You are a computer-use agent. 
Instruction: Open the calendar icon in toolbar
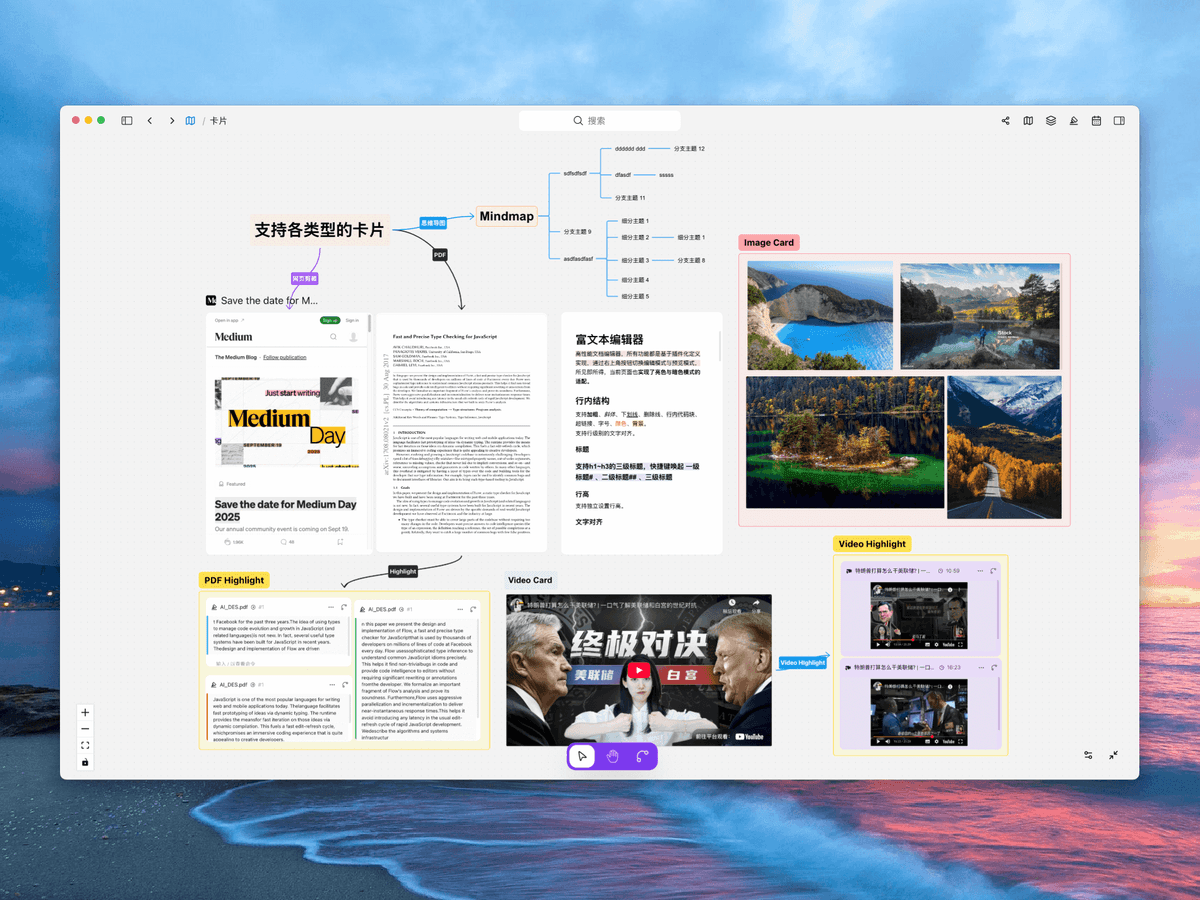click(1096, 120)
